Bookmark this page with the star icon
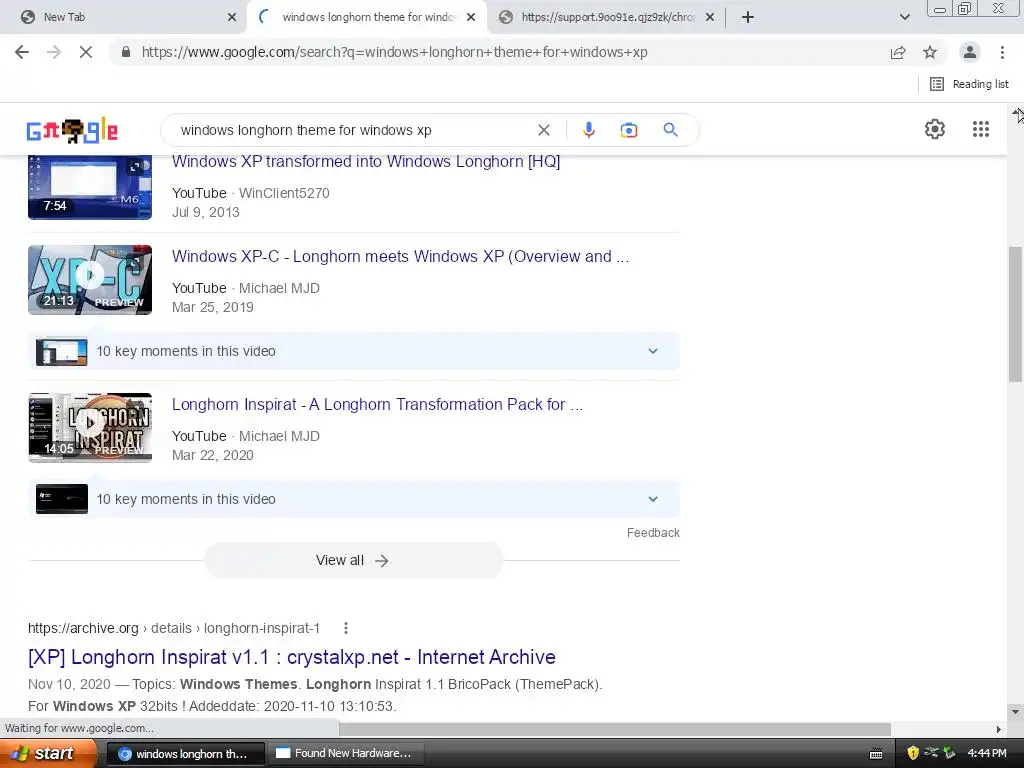 [930, 52]
